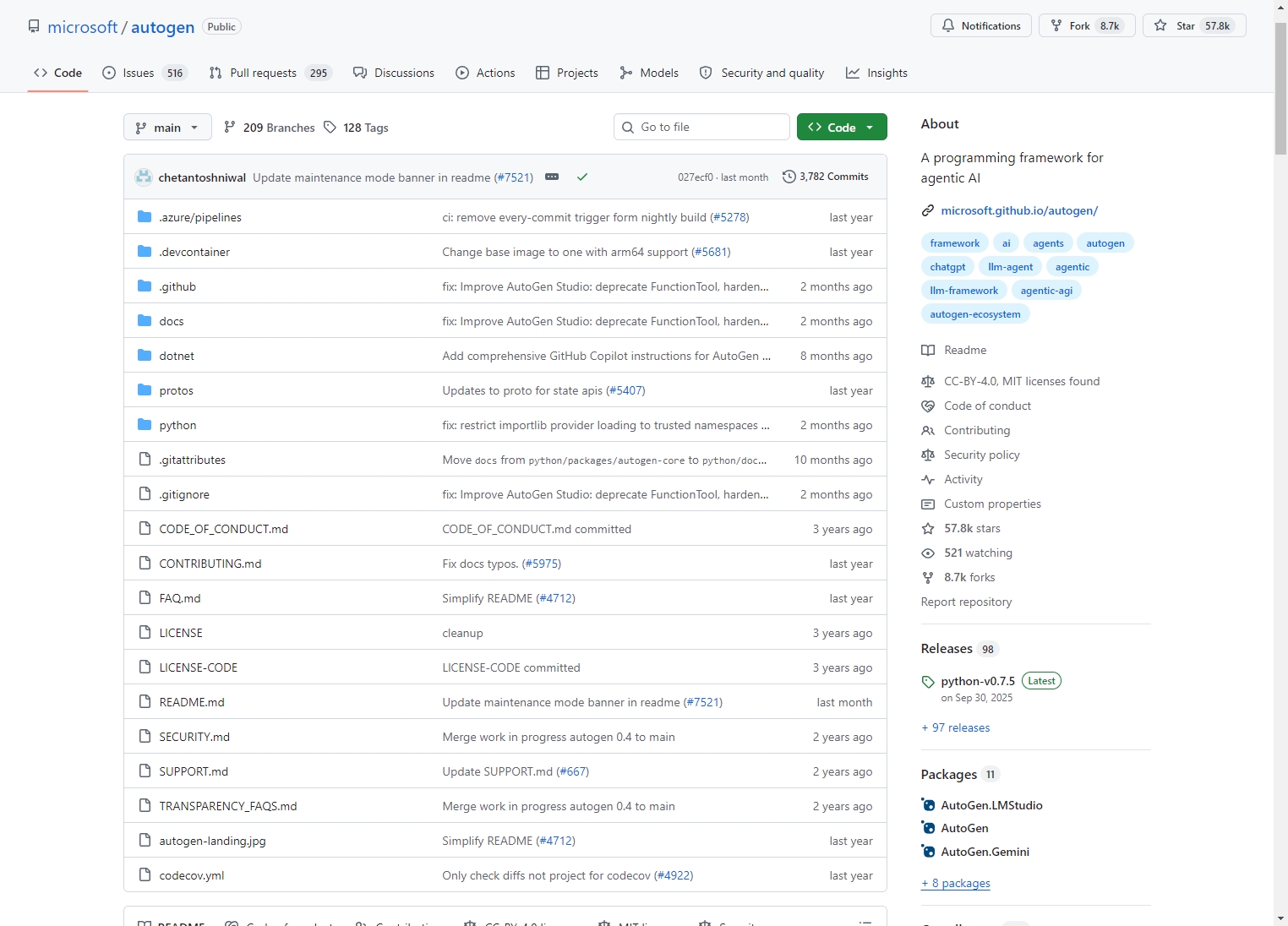The image size is (1288, 926).
Task: Click the branches icon next to 209 Branches
Action: click(x=230, y=128)
